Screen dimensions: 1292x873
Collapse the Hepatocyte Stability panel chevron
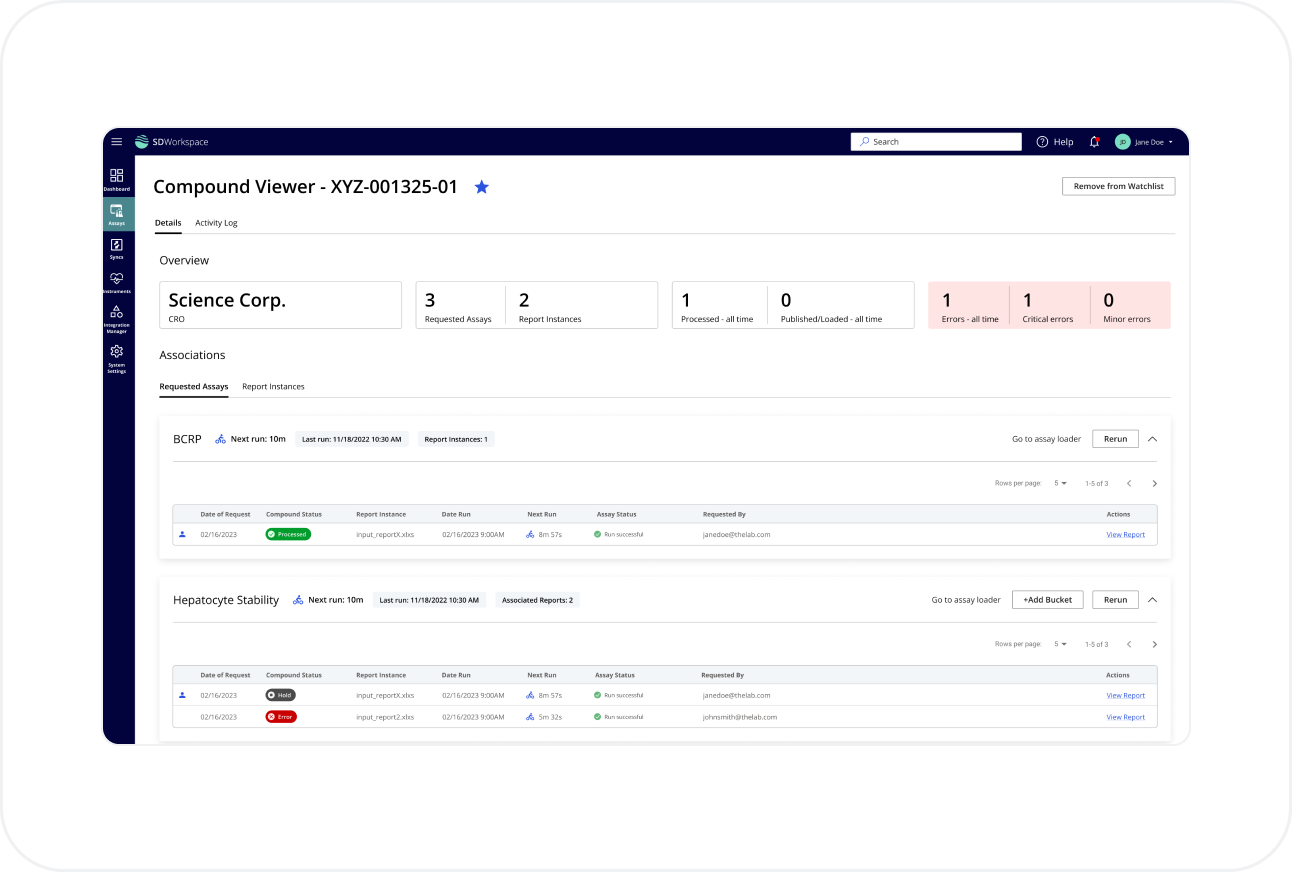(x=1152, y=600)
